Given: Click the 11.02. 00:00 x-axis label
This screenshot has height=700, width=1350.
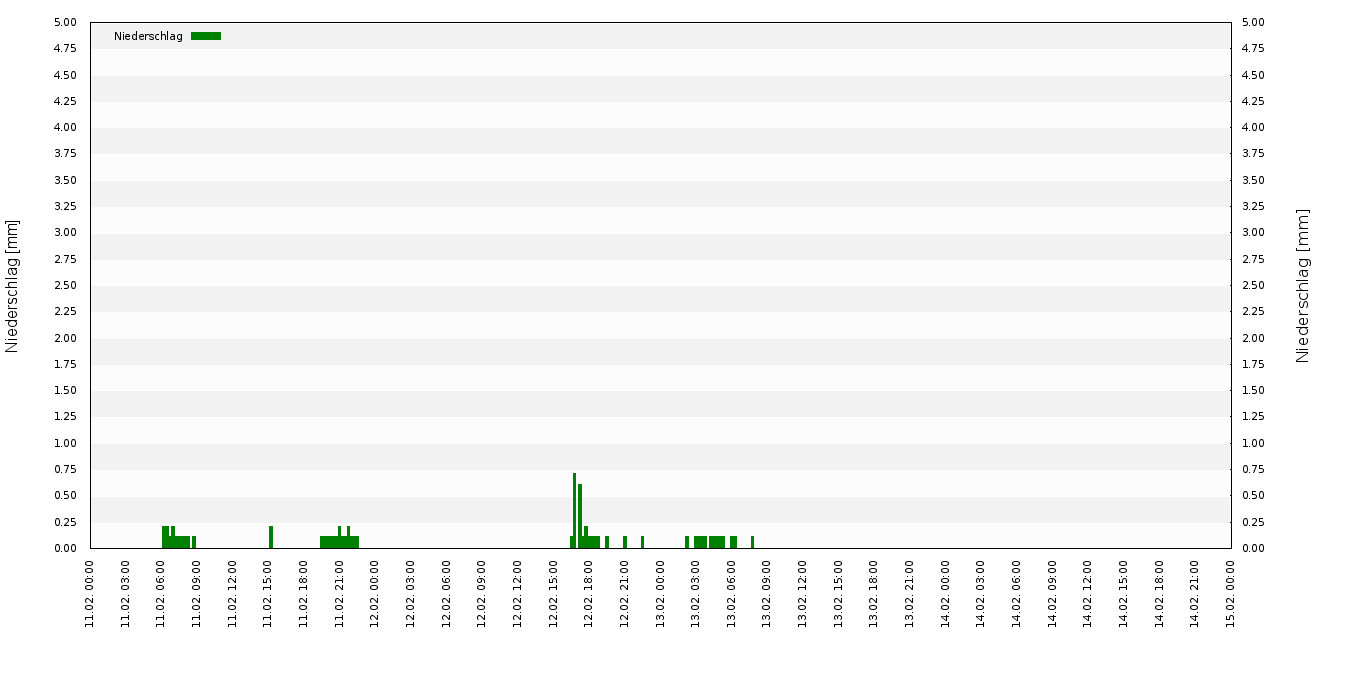Looking at the screenshot, I should point(90,594).
